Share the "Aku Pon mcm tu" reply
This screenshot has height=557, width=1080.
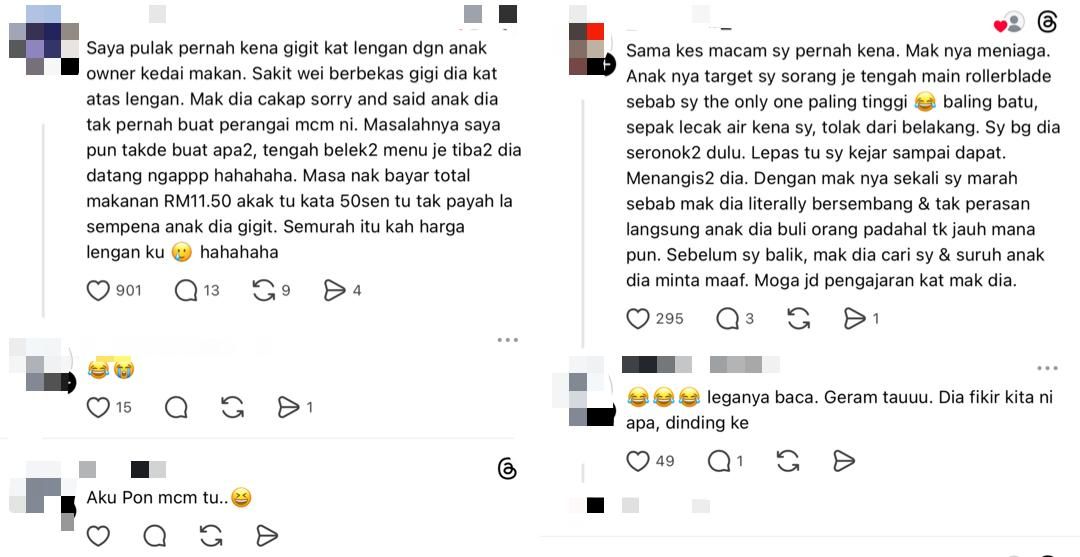click(x=267, y=536)
